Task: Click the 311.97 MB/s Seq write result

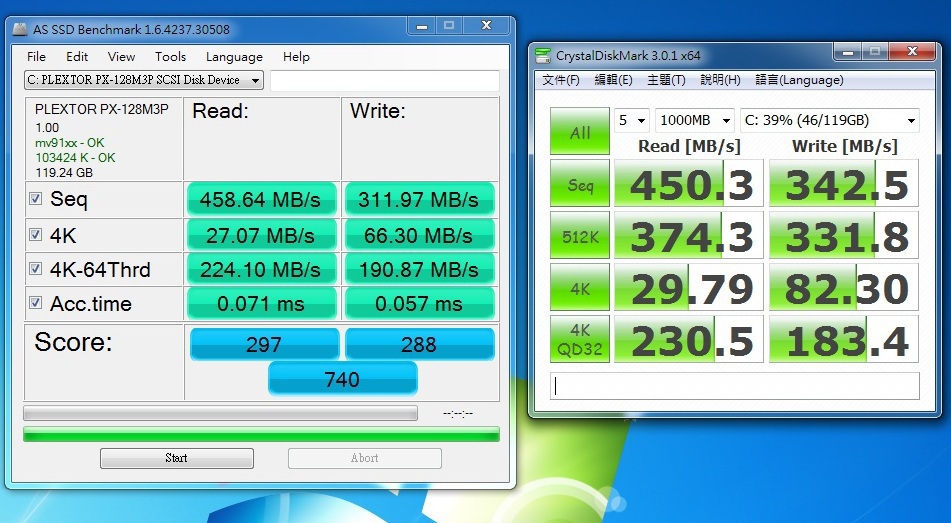Action: click(420, 199)
